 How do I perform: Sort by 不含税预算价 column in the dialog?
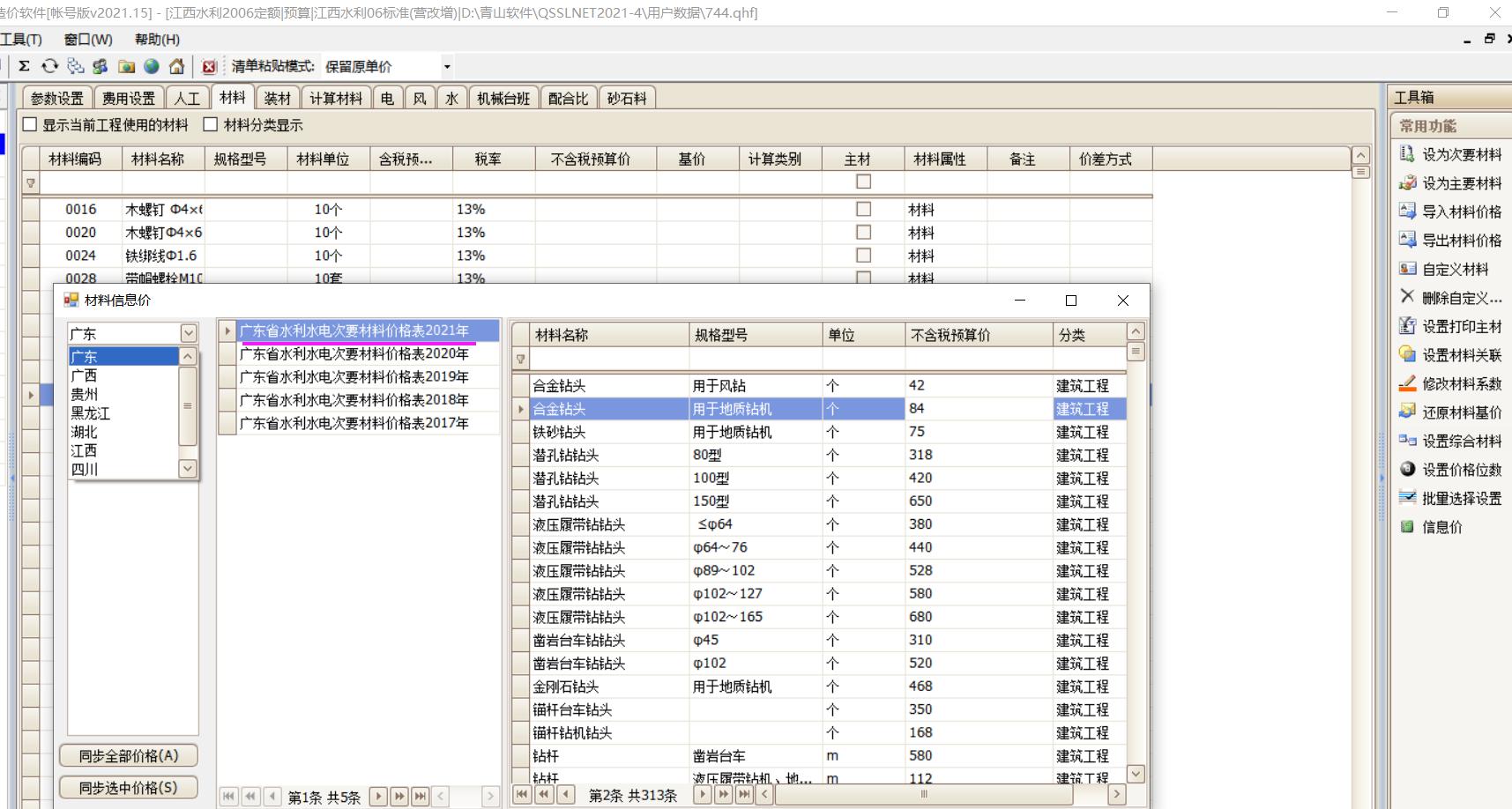[x=979, y=335]
